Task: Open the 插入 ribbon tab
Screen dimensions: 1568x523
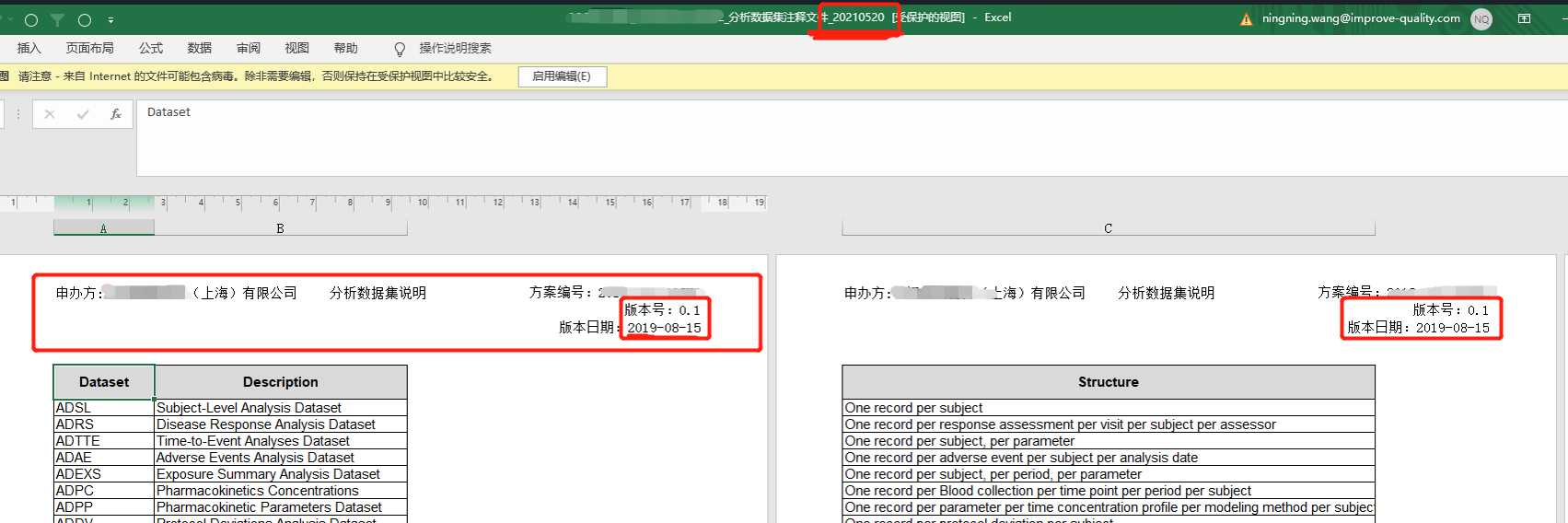Action: point(29,48)
